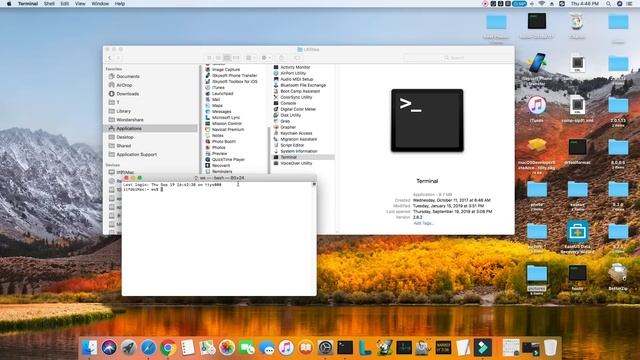The image size is (640, 360).
Task: Select AirPort Utility in Finder
Action: (x=293, y=73)
